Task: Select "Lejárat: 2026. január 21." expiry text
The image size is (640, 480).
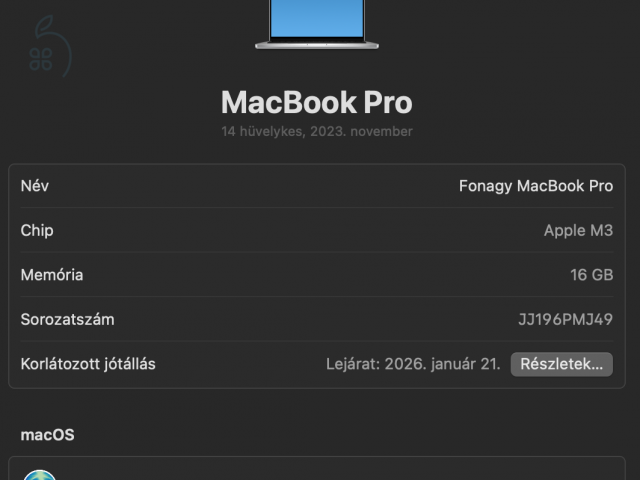Action: 413,364
